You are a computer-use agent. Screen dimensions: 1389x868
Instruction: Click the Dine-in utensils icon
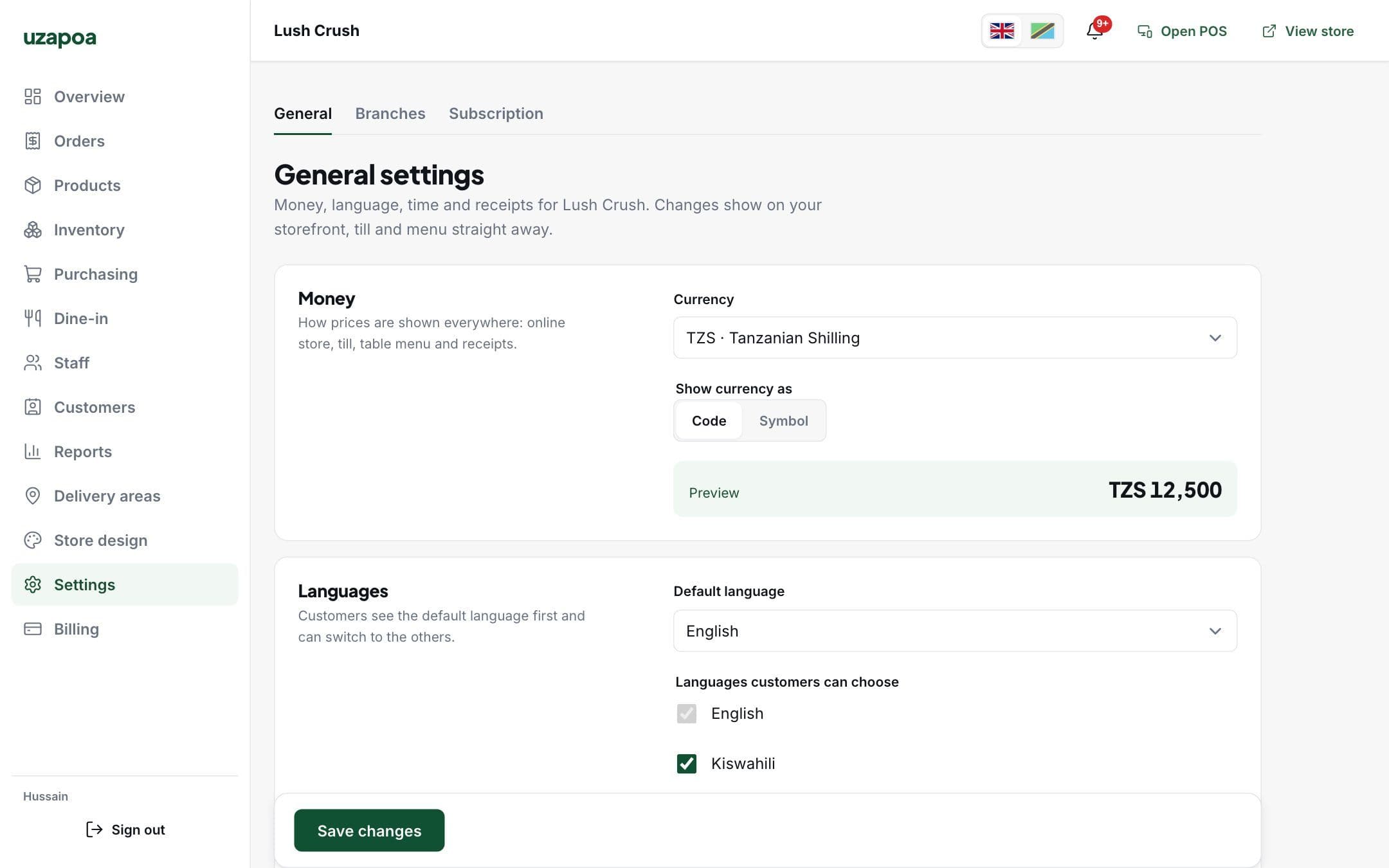[x=33, y=318]
